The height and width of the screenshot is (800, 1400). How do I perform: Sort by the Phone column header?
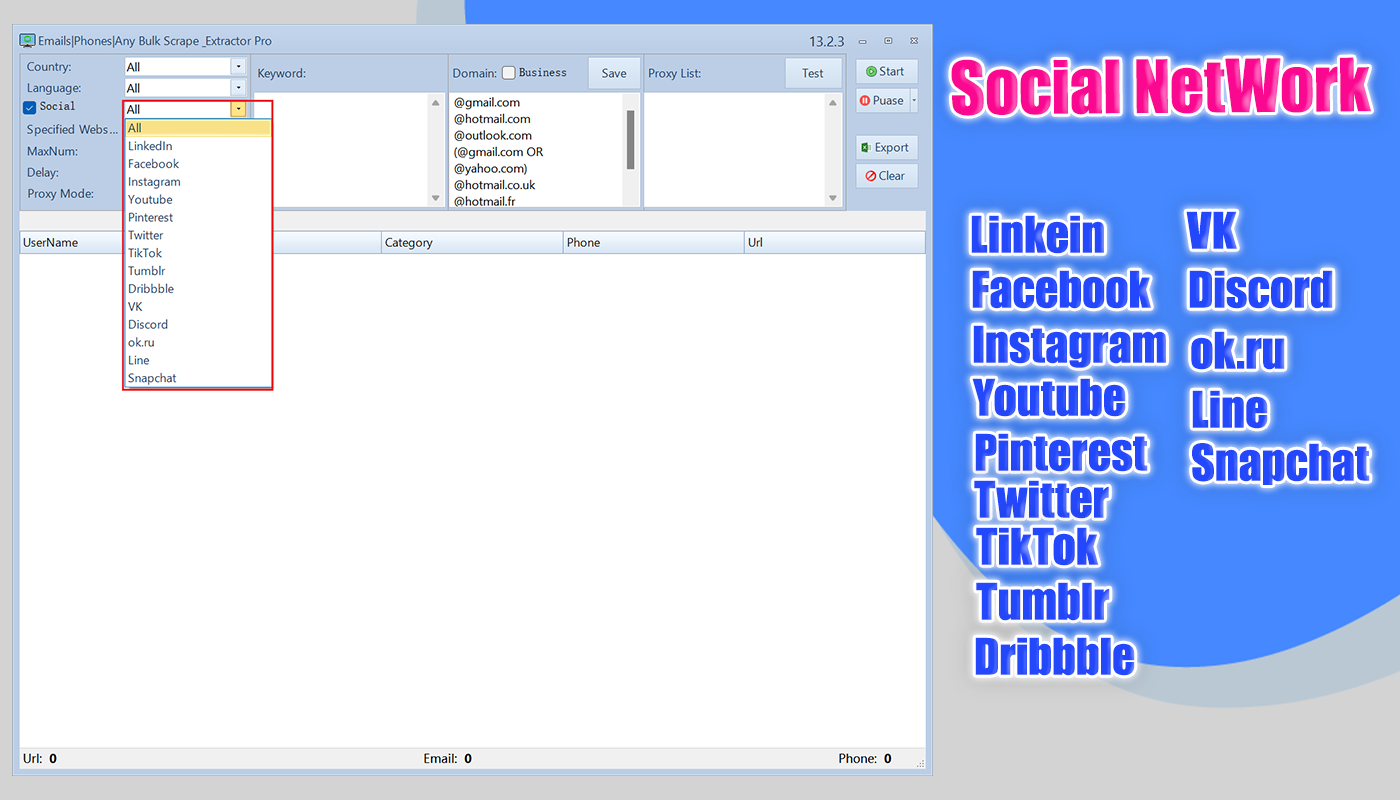click(x=654, y=243)
